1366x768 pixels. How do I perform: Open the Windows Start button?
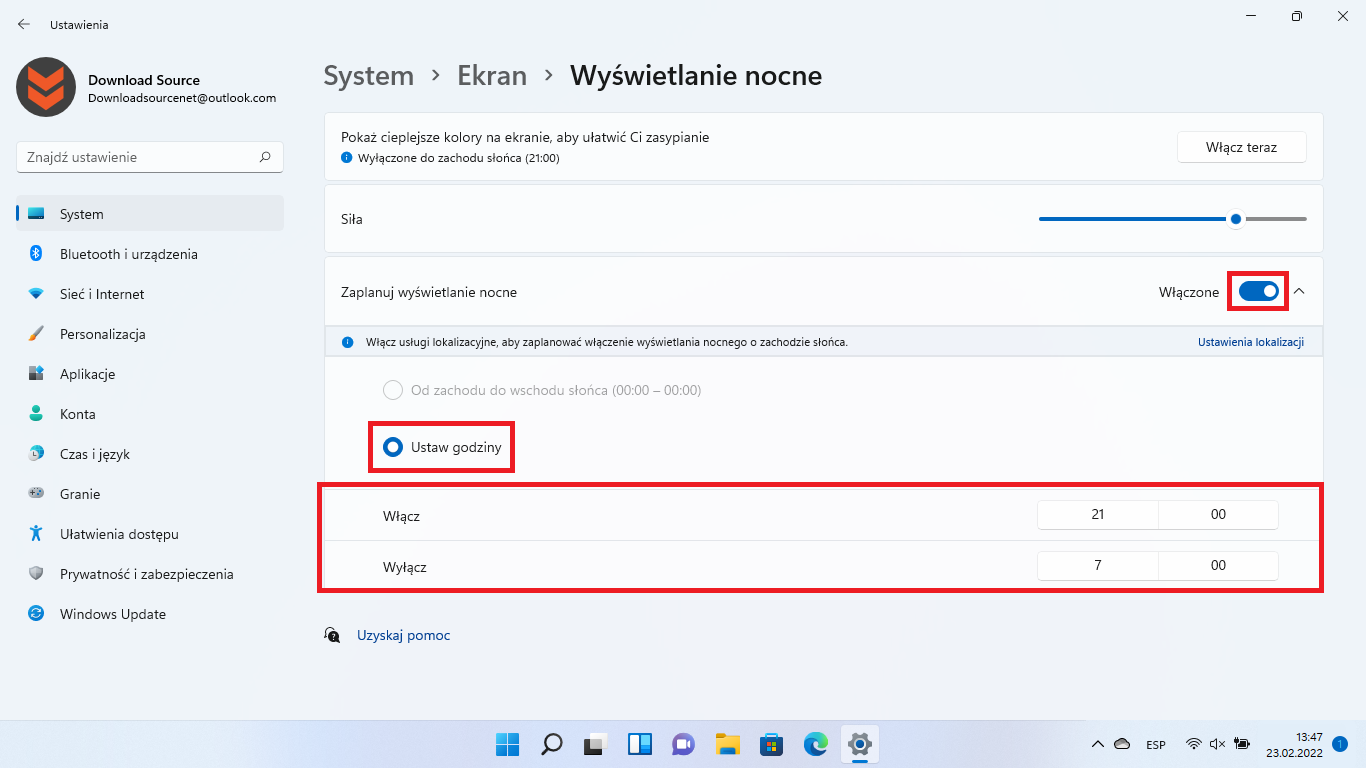(x=508, y=744)
